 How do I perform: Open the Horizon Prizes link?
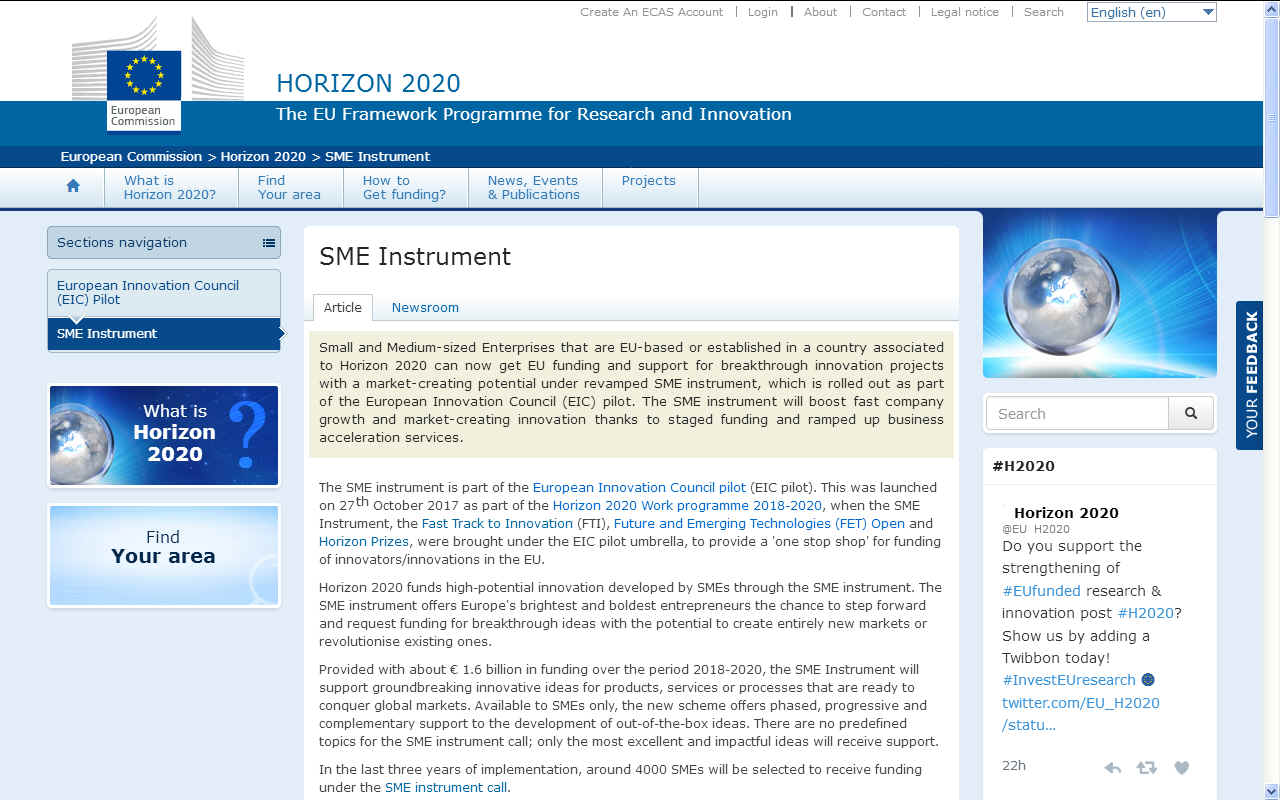click(364, 542)
